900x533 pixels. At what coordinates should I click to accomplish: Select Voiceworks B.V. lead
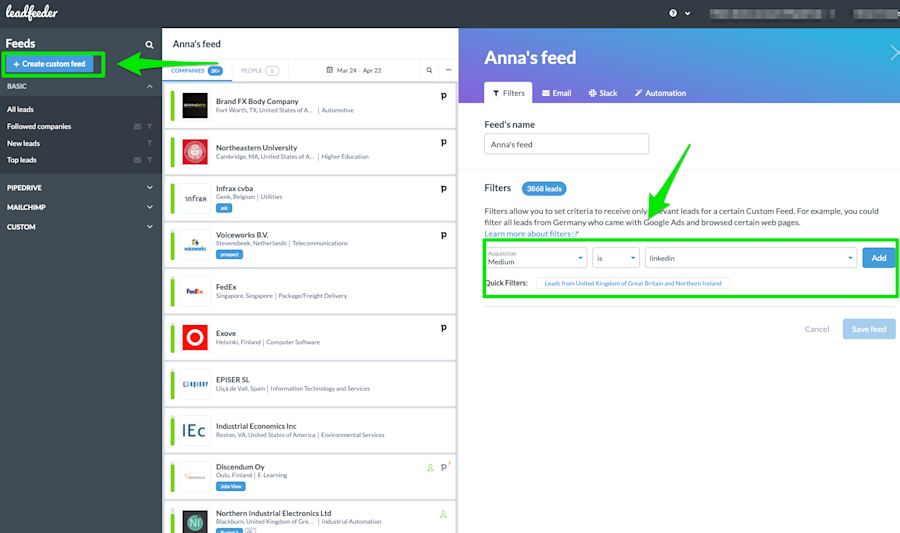click(310, 245)
